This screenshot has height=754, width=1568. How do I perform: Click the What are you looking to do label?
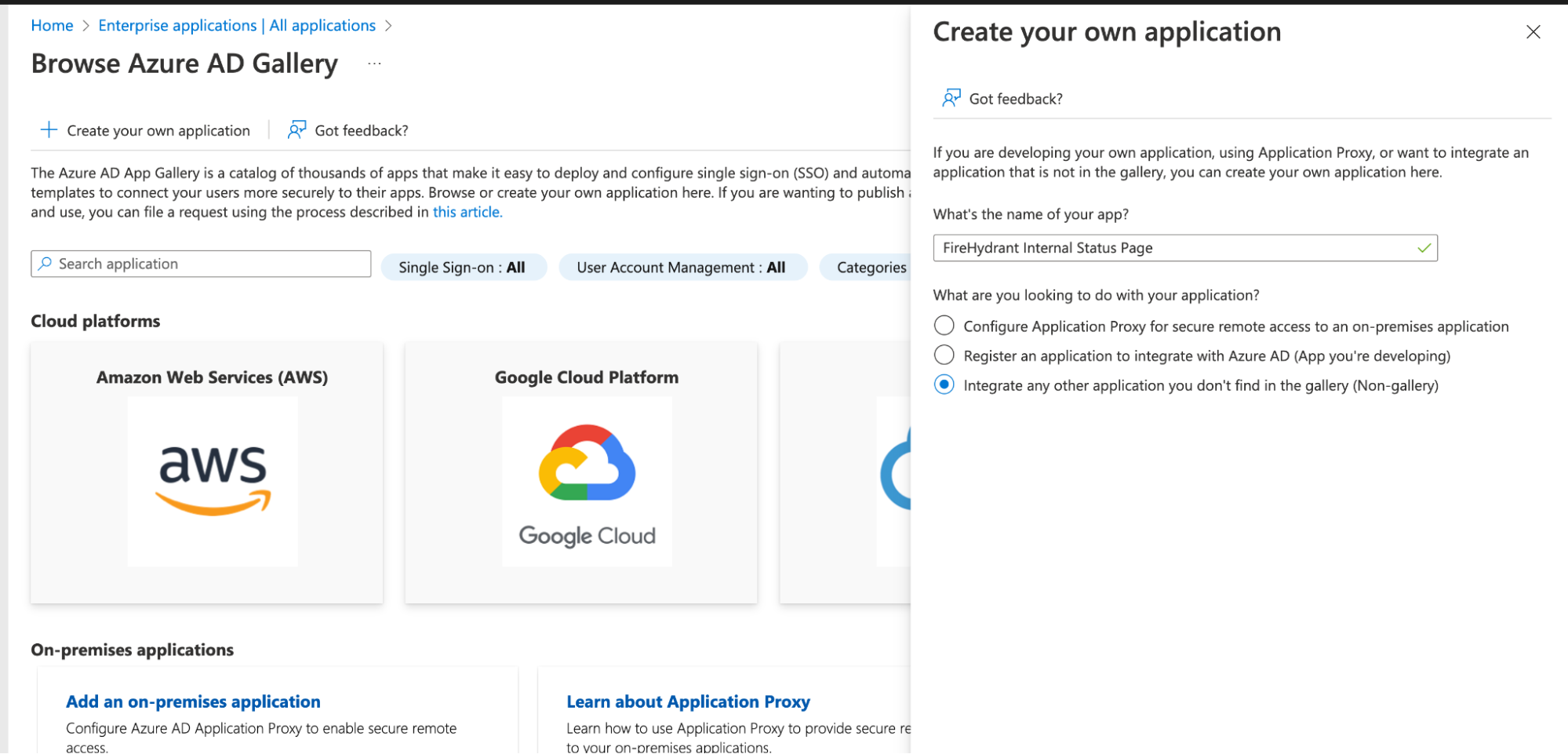coord(1096,295)
